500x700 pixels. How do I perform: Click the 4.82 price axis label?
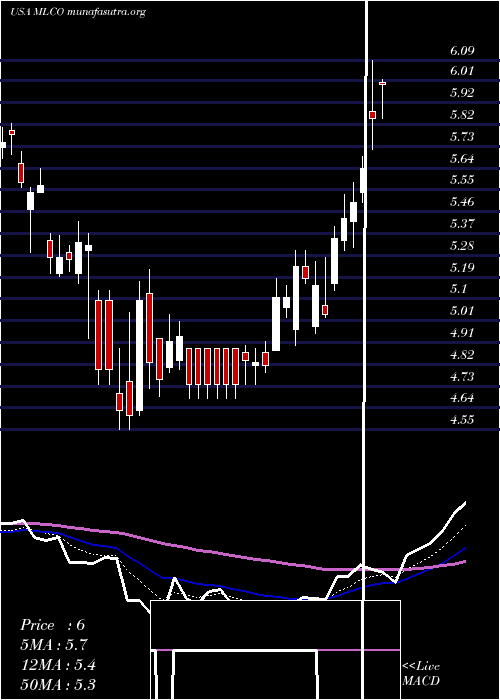462,354
